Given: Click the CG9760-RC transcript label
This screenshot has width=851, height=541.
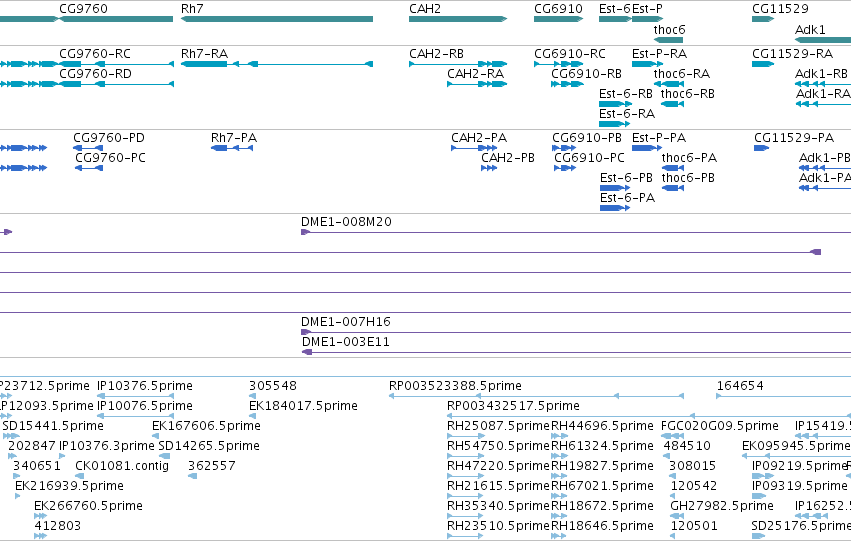Looking at the screenshot, I should click(95, 54).
